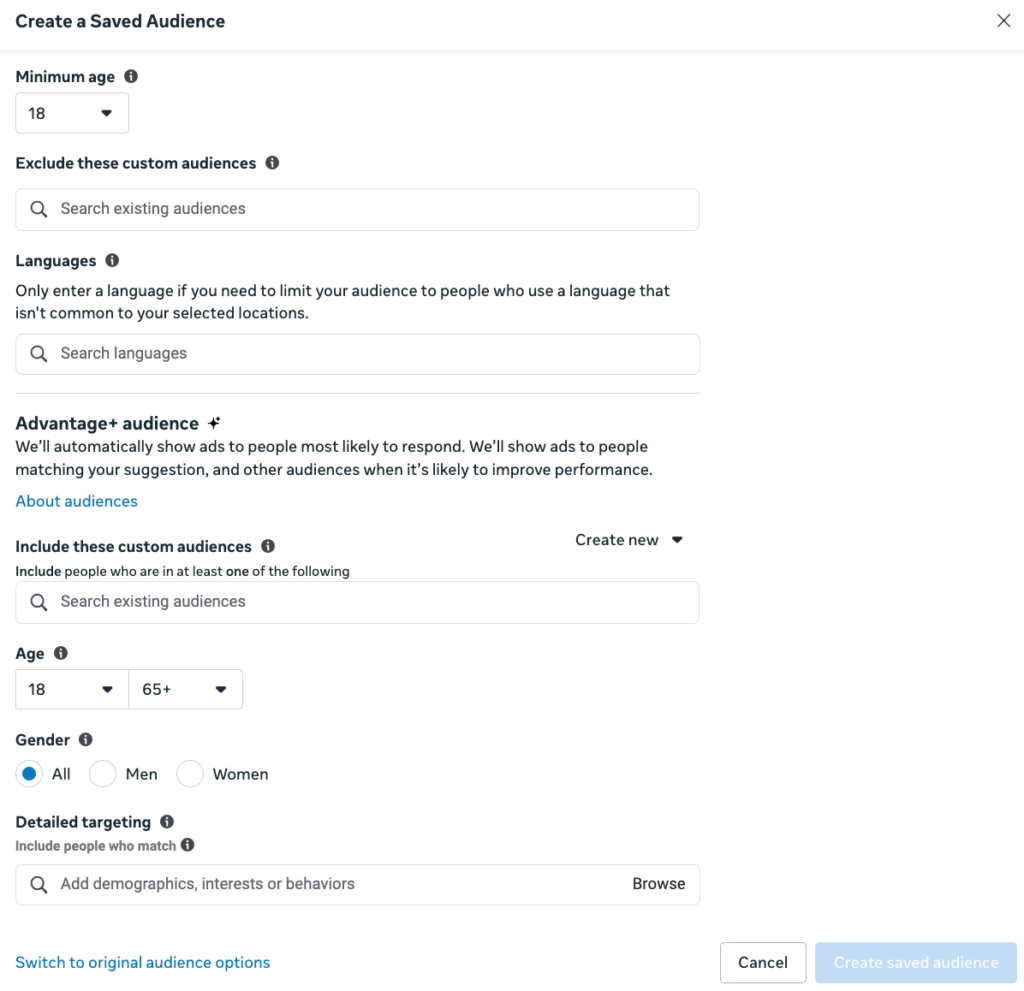
Task: Click the Advantage+ audience sparkle icon
Action: pyautogui.click(x=211, y=422)
